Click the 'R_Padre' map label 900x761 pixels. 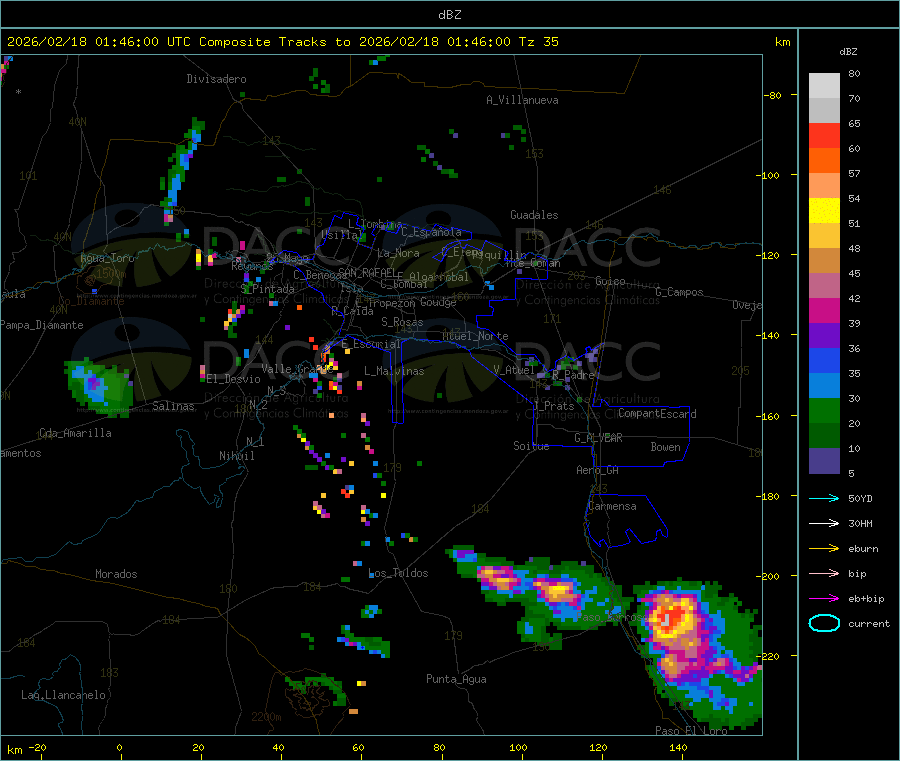(573, 375)
